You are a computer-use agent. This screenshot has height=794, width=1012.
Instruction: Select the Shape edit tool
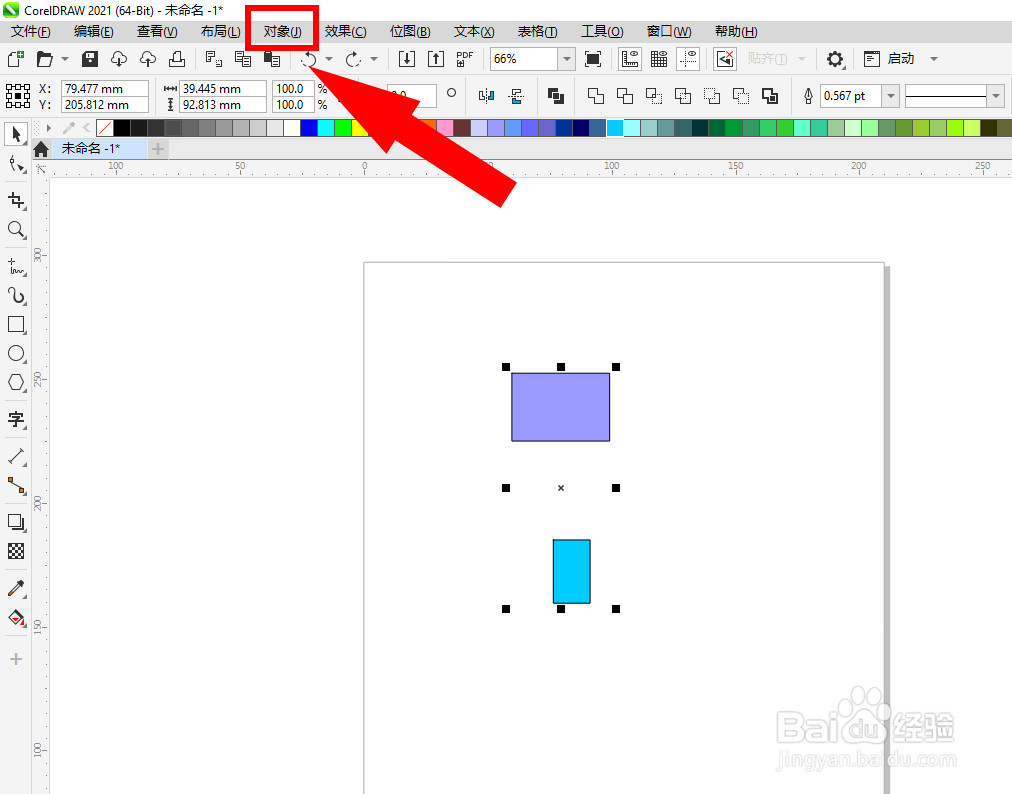tap(15, 165)
